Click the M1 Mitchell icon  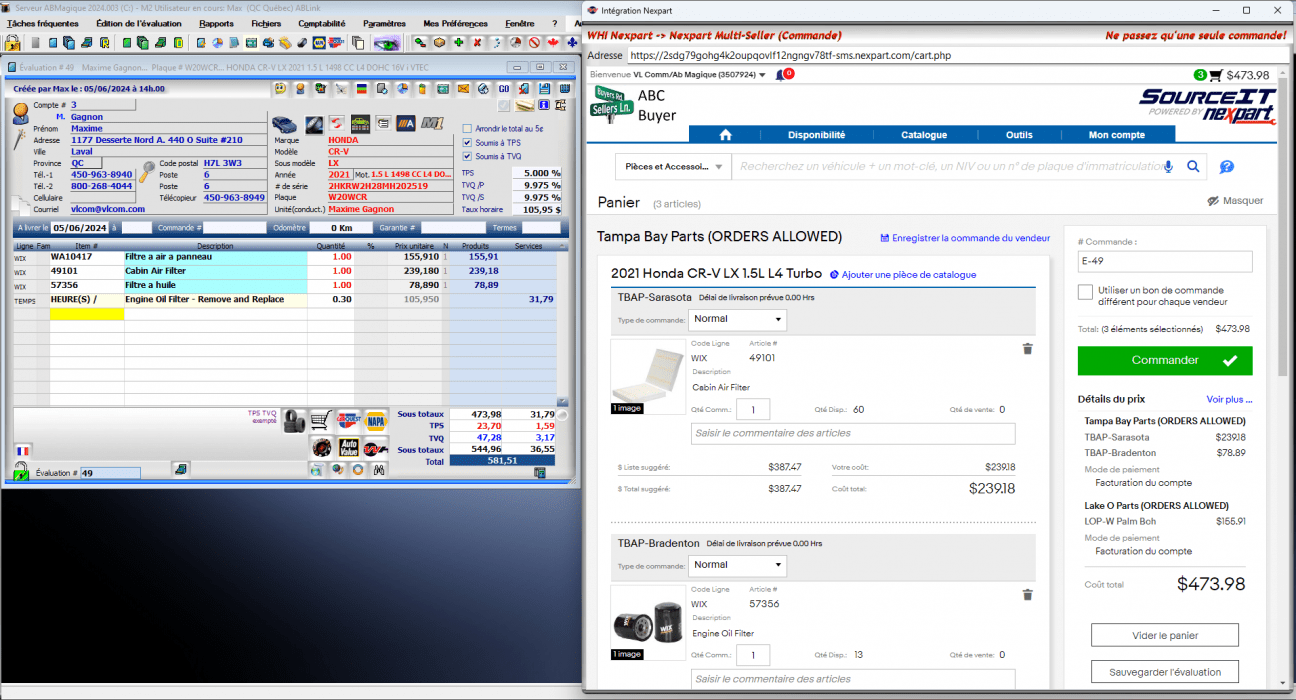(433, 123)
